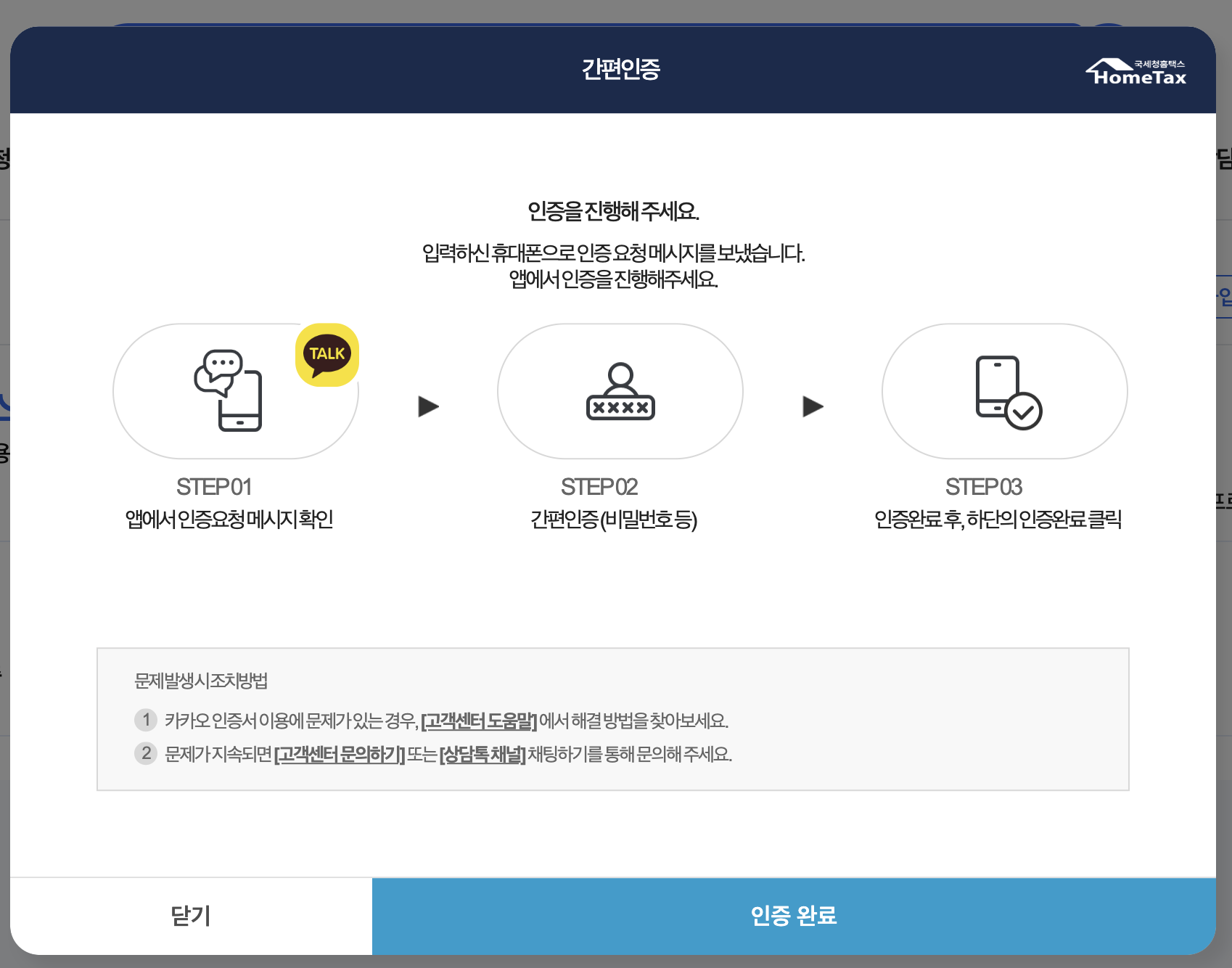Click numbered circle 1 in troubleshooting box

[146, 721]
